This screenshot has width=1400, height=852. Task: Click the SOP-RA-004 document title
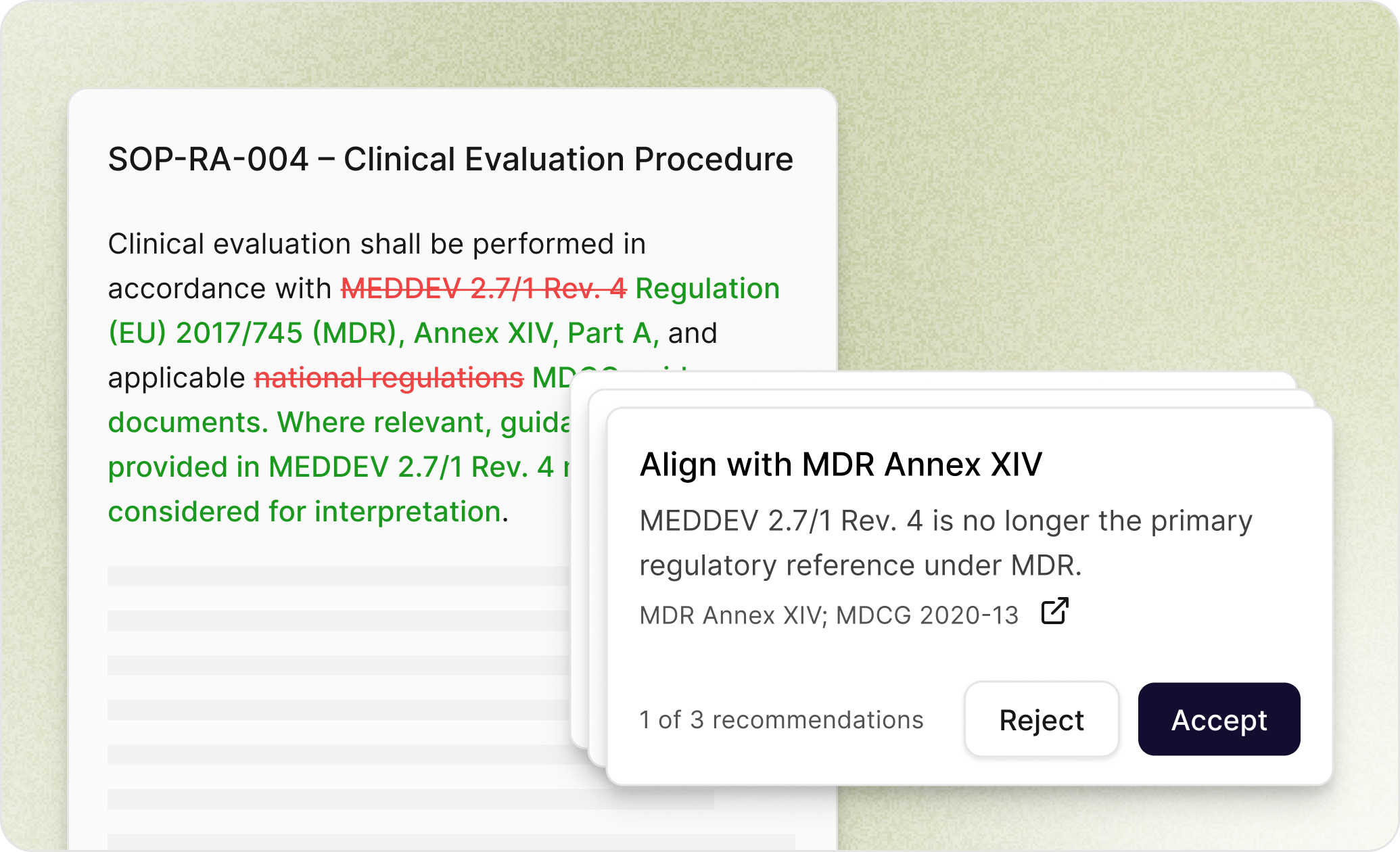pos(450,160)
